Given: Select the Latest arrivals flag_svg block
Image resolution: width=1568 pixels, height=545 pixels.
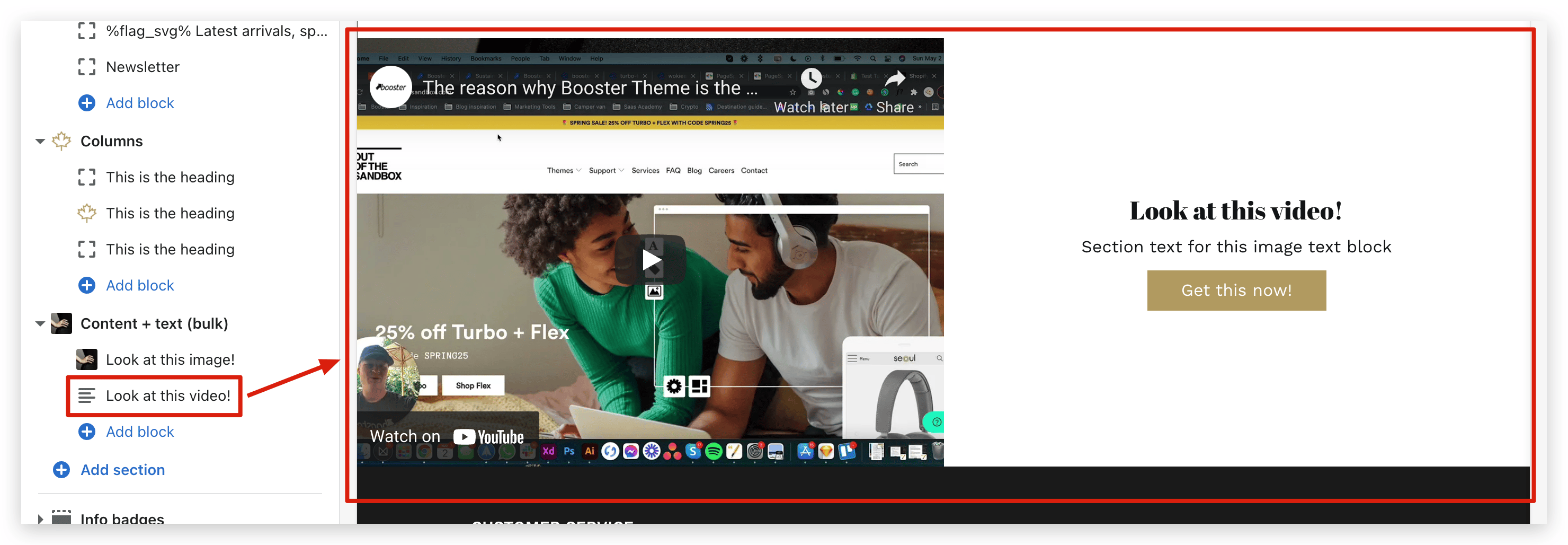Looking at the screenshot, I should (x=216, y=31).
